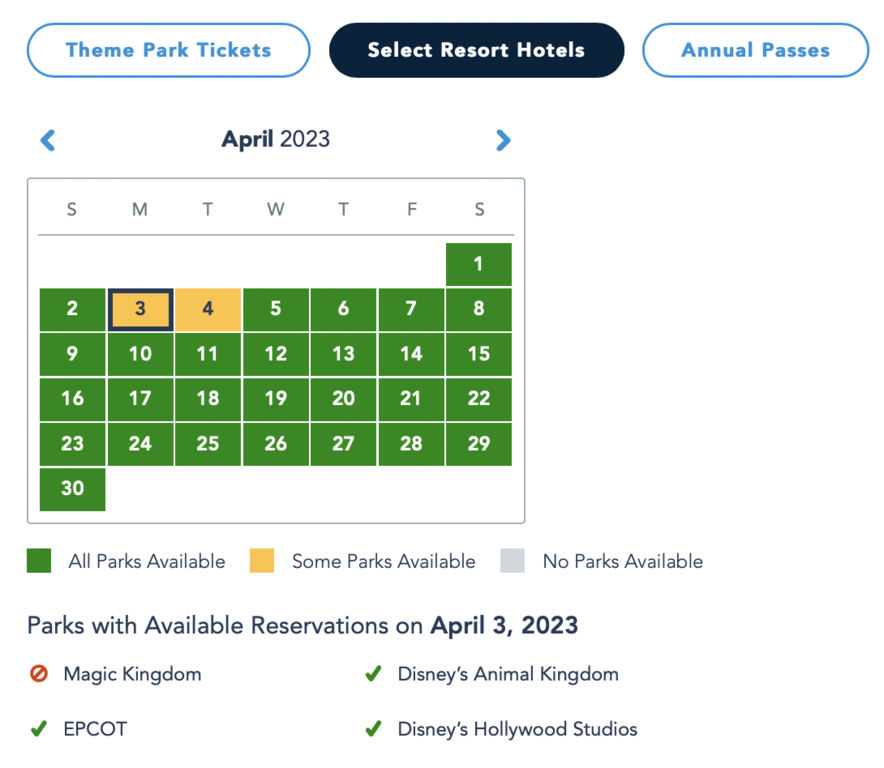Image resolution: width=884 pixels, height=768 pixels.
Task: Click the April 2023 month heading
Action: pos(275,139)
